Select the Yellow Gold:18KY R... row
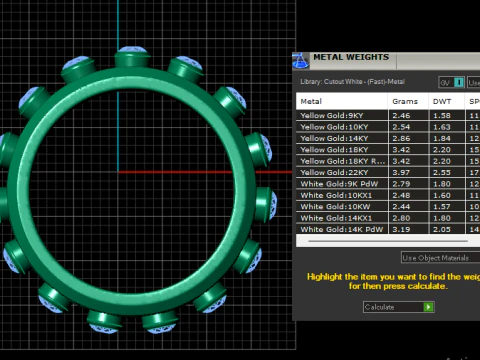This screenshot has height=360, width=480. (x=388, y=161)
